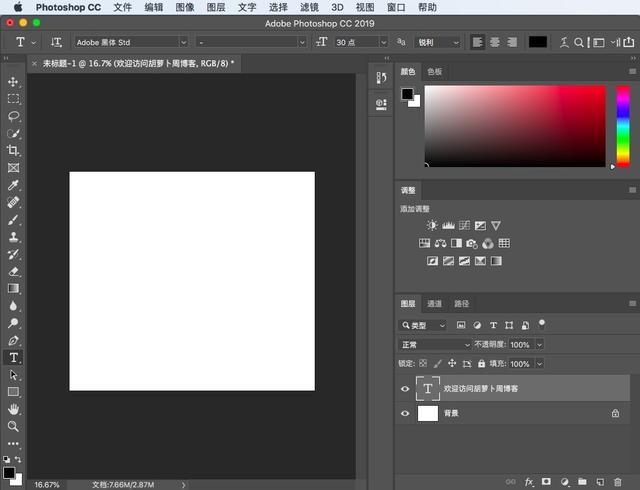Open the 正常 blend mode dropdown

[435, 345]
